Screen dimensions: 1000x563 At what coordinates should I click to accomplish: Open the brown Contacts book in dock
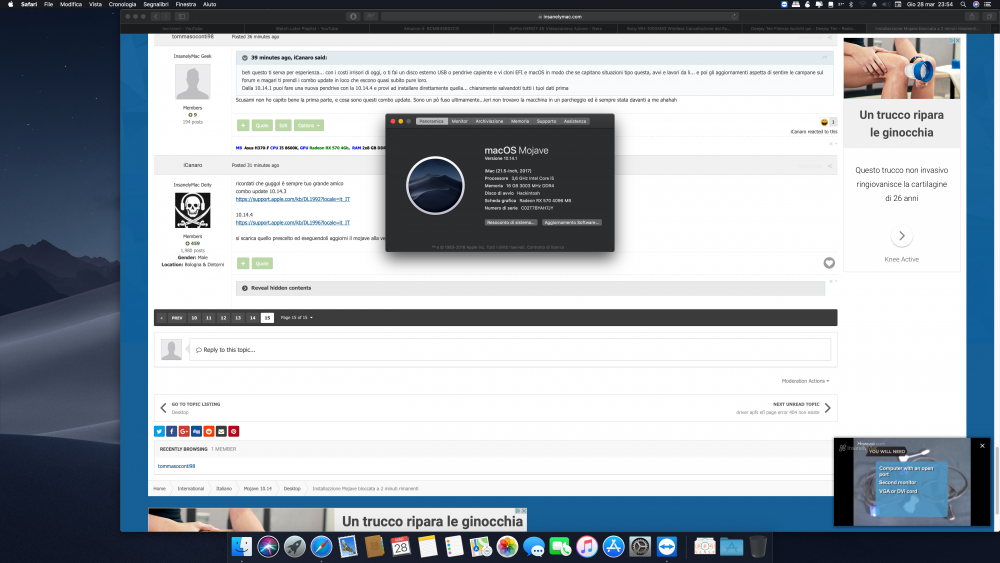pyautogui.click(x=374, y=546)
